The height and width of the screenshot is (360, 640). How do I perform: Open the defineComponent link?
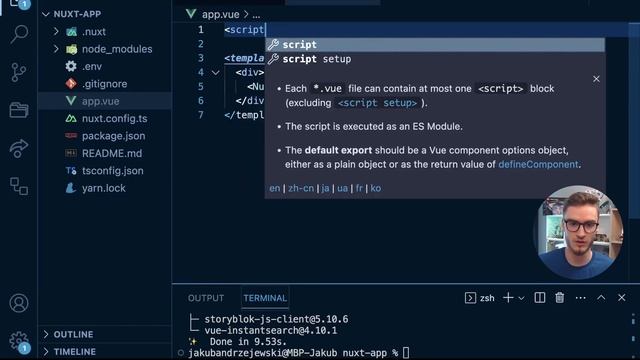tap(538, 164)
